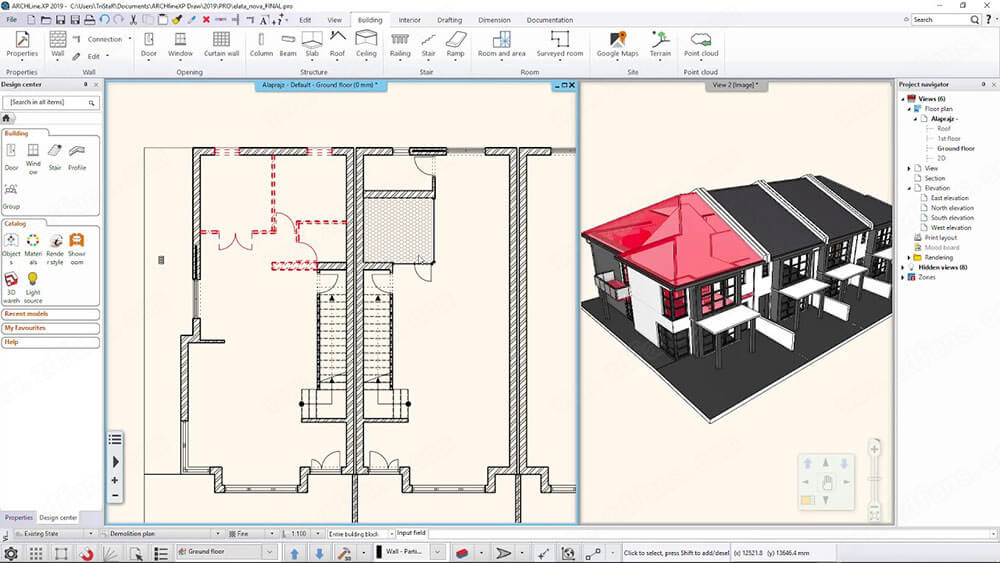The width and height of the screenshot is (1000, 563).
Task: Expand the My Favourites section
Action: 50,328
